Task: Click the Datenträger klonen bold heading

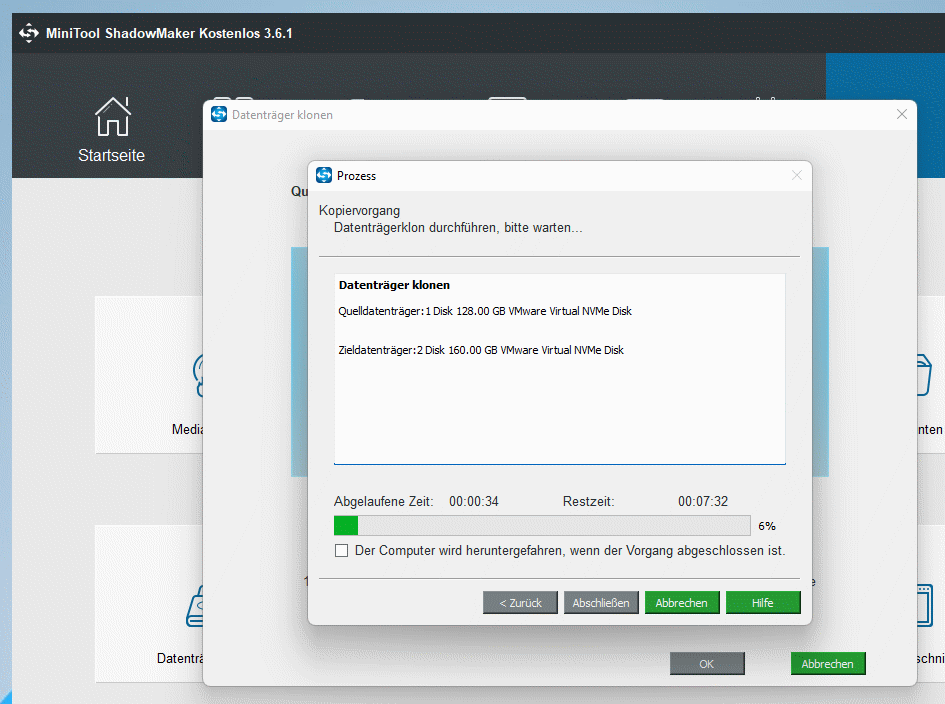Action: point(394,285)
